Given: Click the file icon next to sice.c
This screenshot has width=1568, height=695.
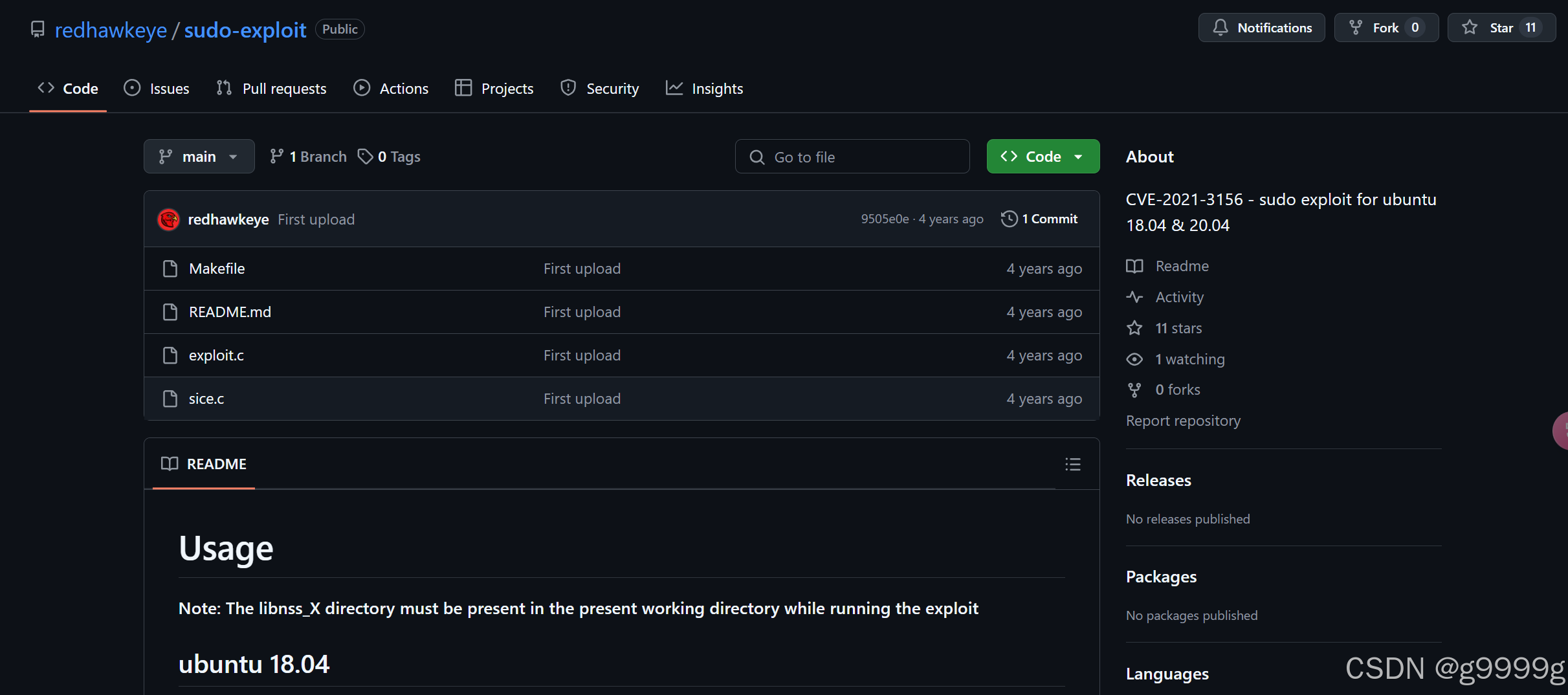Looking at the screenshot, I should (170, 399).
